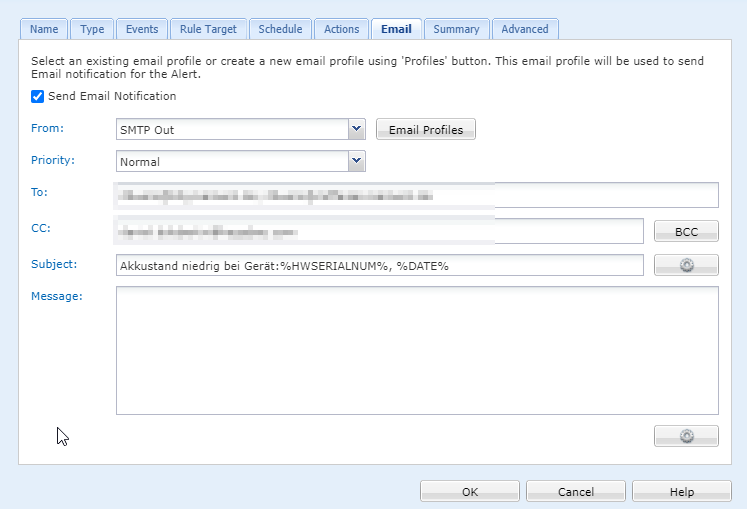Screen dimensions: 747x509
Task: Open Help for this dialog
Action: point(682,492)
